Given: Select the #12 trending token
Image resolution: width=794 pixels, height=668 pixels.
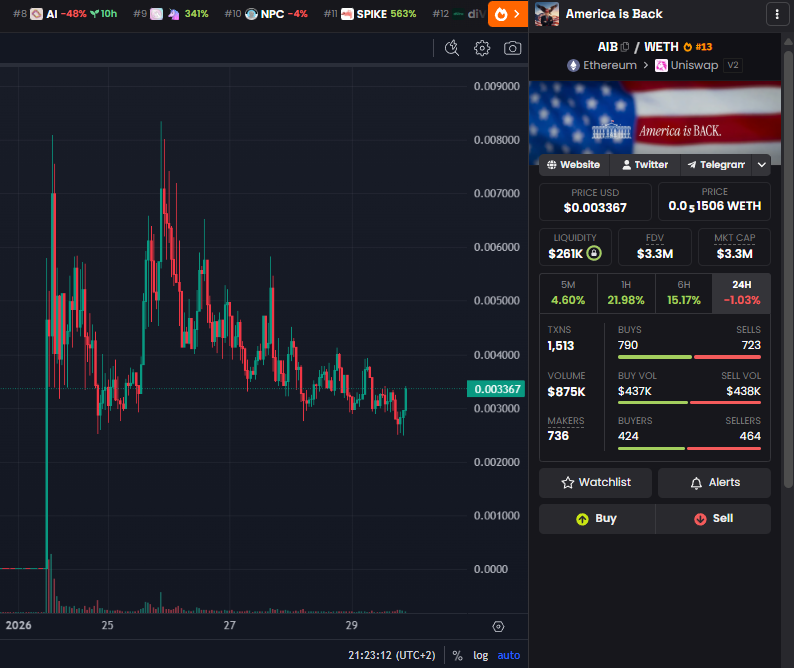Looking at the screenshot, I should (x=459, y=14).
